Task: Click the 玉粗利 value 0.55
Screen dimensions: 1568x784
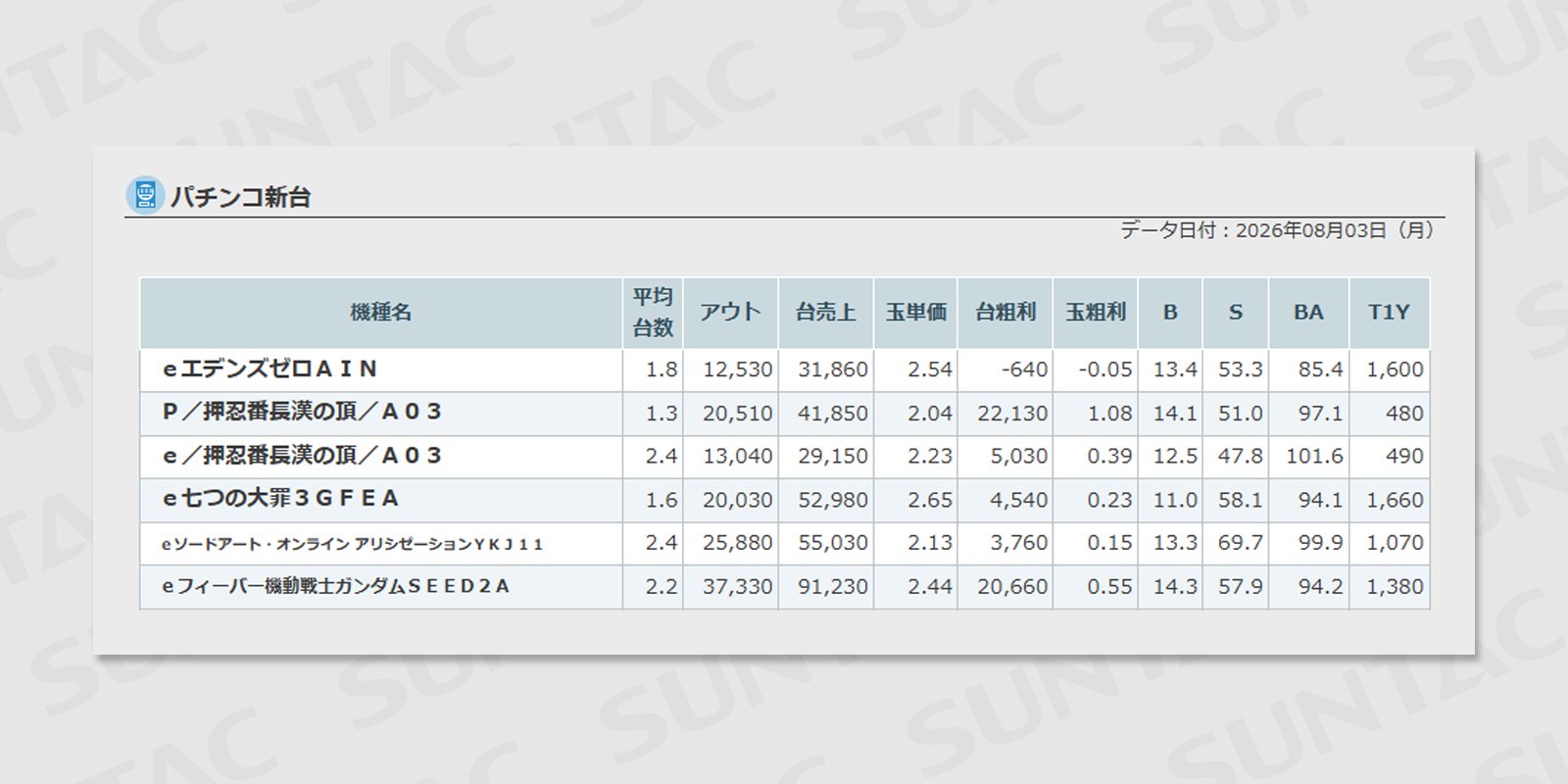Action: pyautogui.click(x=1109, y=587)
